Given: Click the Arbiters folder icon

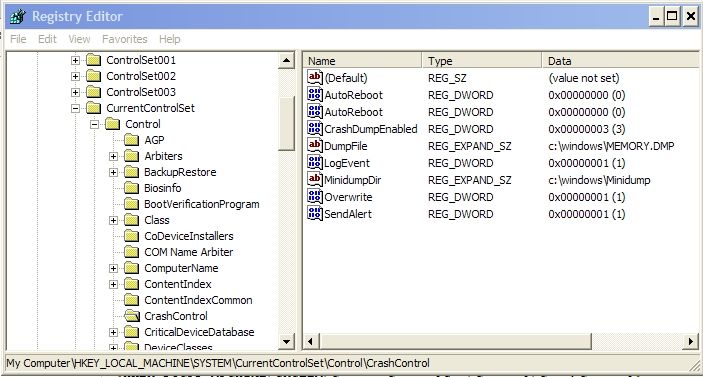Looking at the screenshot, I should point(131,156).
